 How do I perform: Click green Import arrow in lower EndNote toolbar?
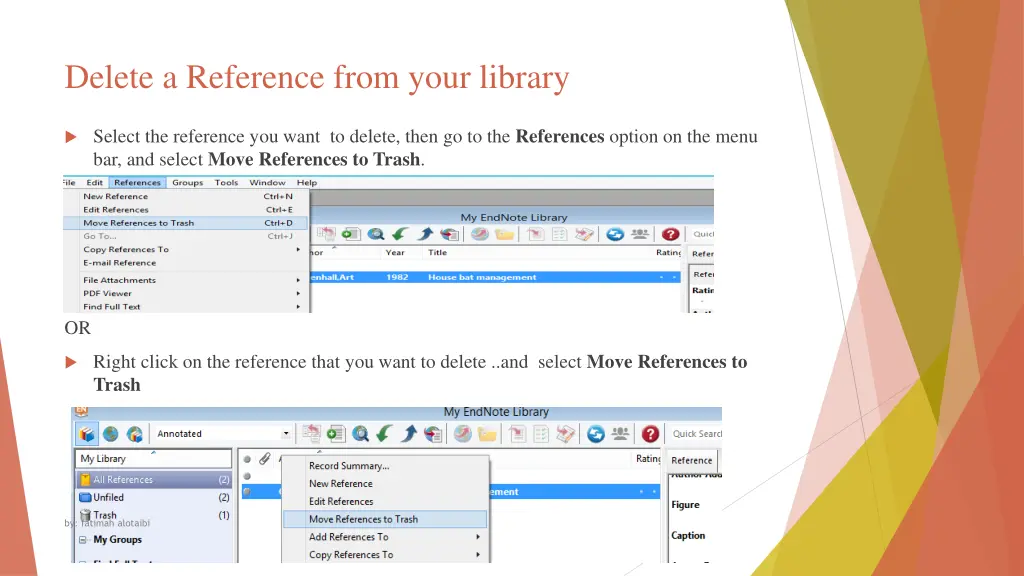pyautogui.click(x=384, y=433)
